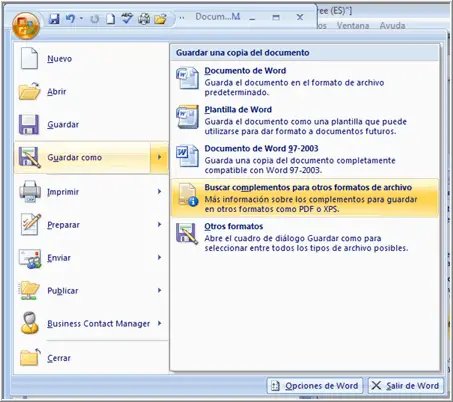
Task: Expand the Business Contact Manager submenu arrow
Action: tap(160, 323)
